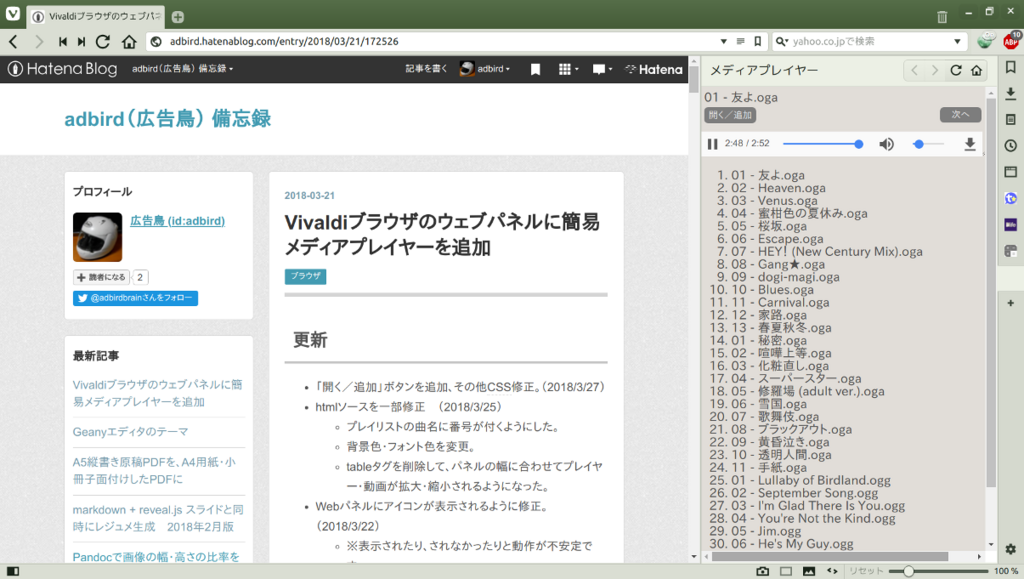Viewport: 1024px width, 579px height.
Task: Open Vivaldi settings gear icon
Action: coord(1010,550)
